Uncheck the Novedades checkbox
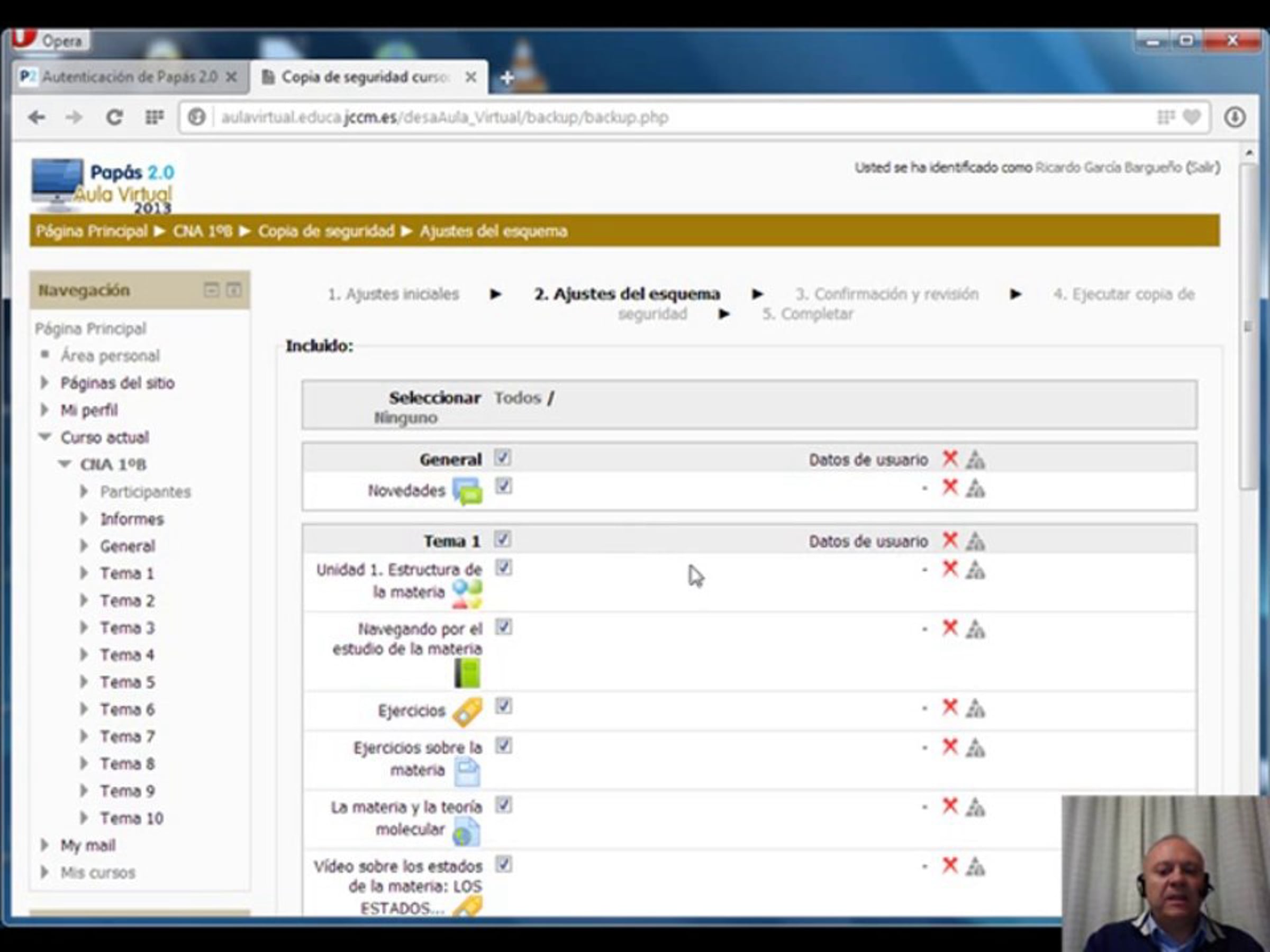 pyautogui.click(x=504, y=486)
